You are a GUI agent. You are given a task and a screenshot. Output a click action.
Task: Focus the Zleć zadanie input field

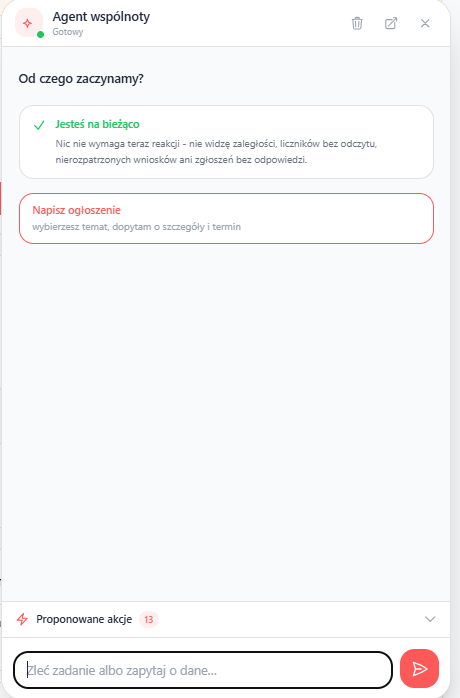[x=203, y=670]
